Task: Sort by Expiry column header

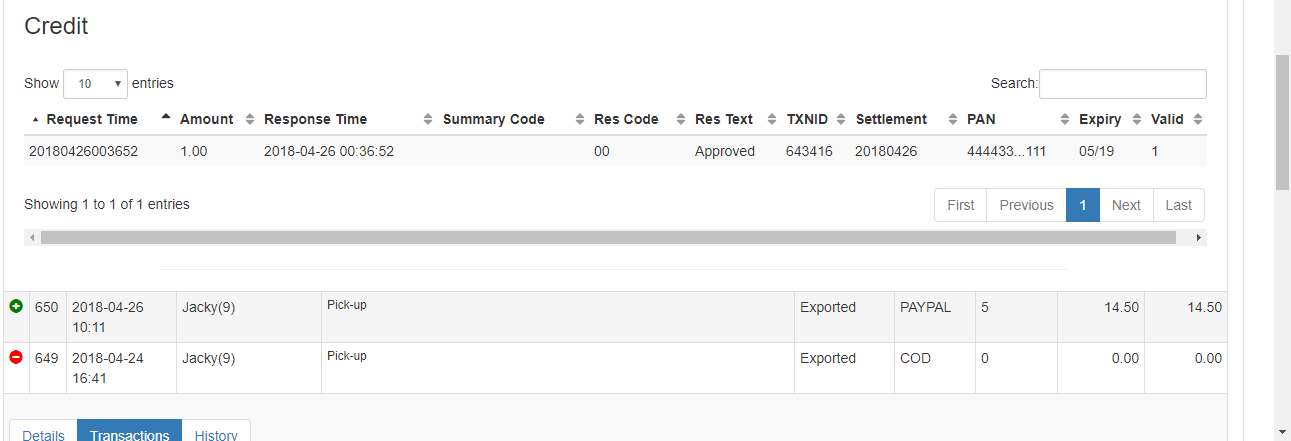Action: pos(1100,119)
